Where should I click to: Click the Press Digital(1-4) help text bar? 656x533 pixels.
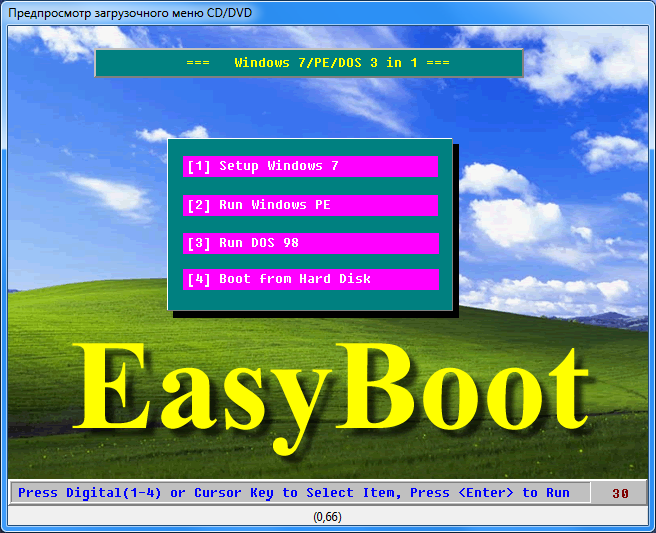[300, 493]
